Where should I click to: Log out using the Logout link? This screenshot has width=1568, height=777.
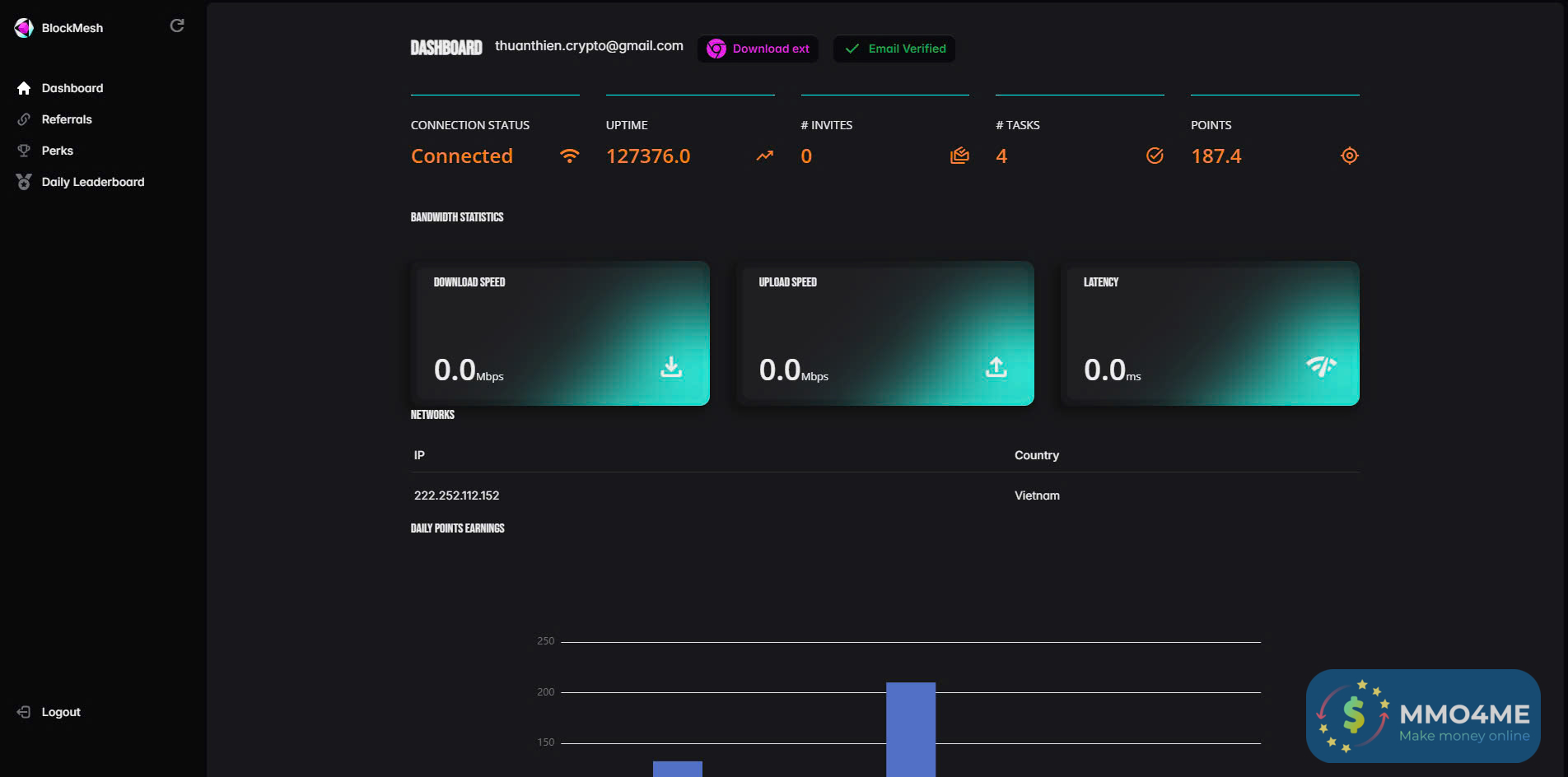pos(61,712)
